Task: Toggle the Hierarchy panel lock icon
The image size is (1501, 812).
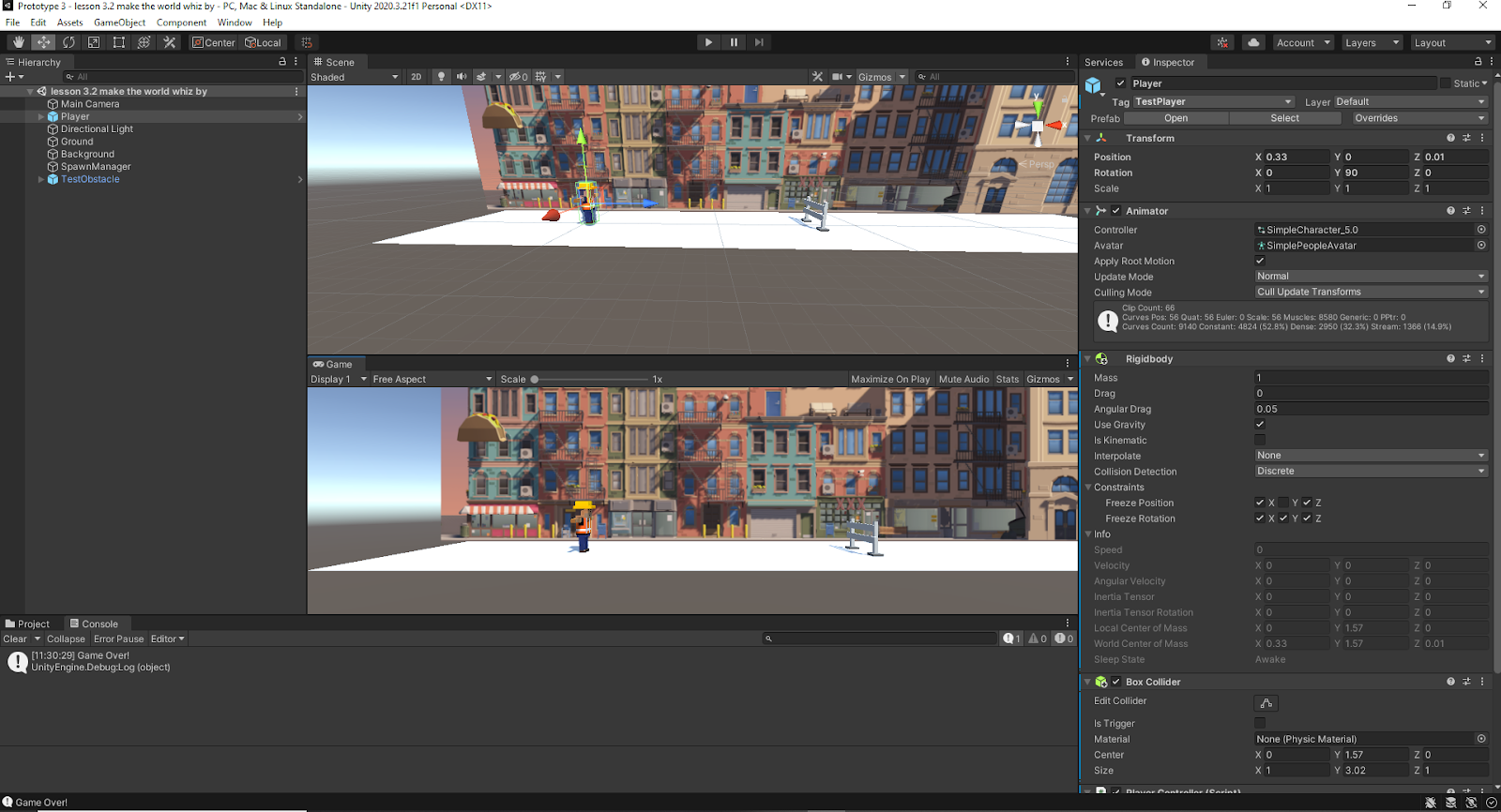Action: pyautogui.click(x=282, y=62)
